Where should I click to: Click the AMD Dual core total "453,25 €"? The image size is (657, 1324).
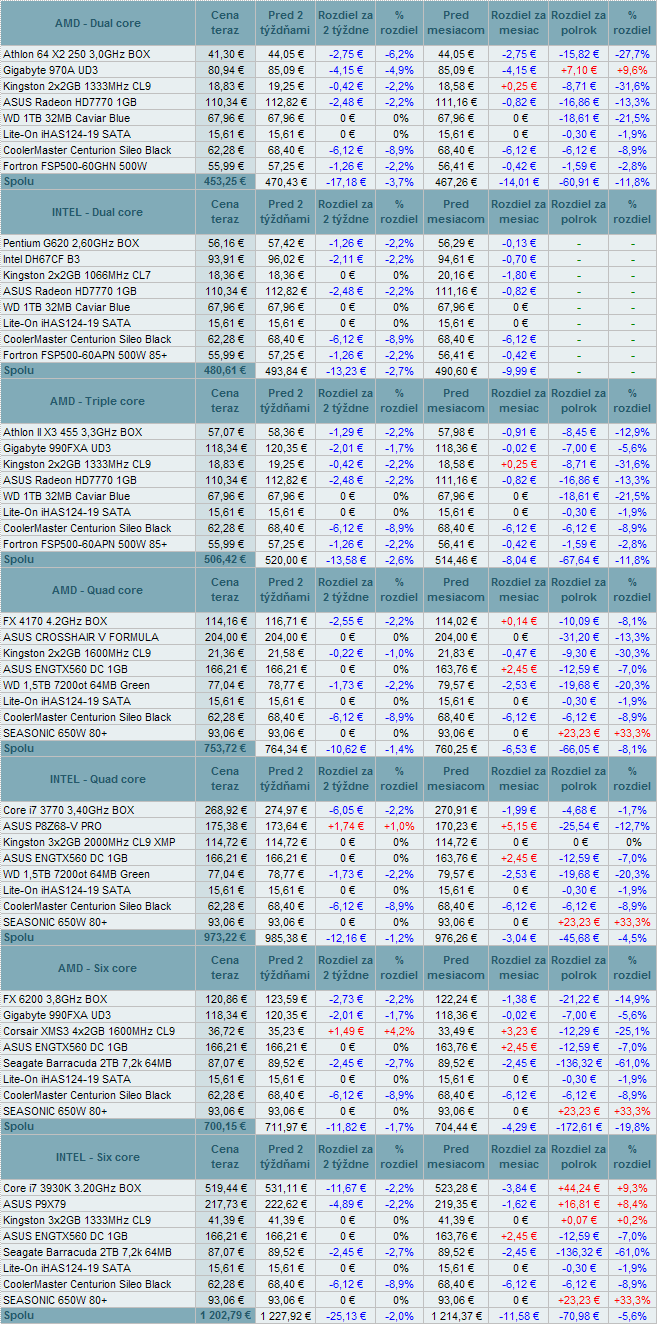click(225, 182)
